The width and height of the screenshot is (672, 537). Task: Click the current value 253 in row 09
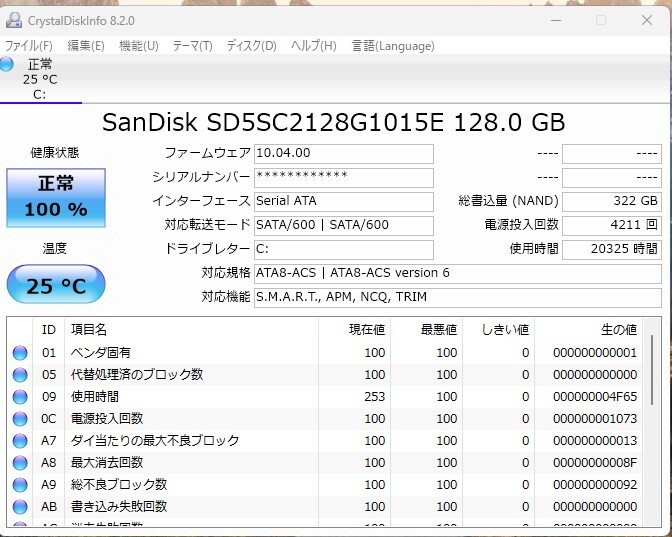coord(375,397)
